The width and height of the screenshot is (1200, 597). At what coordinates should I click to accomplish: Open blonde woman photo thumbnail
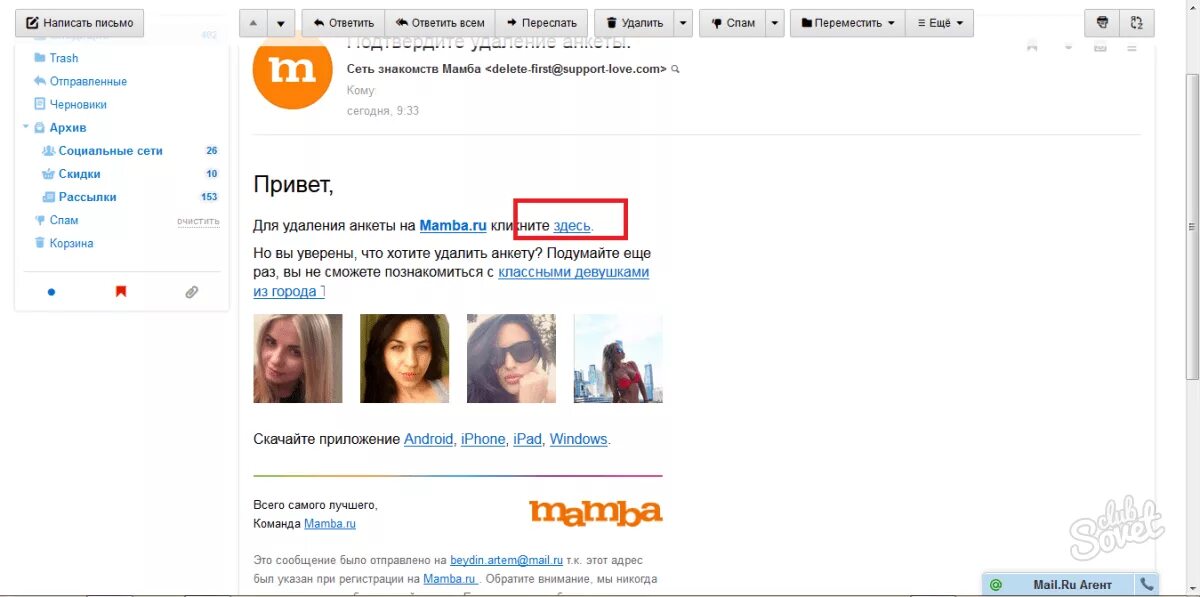[298, 359]
